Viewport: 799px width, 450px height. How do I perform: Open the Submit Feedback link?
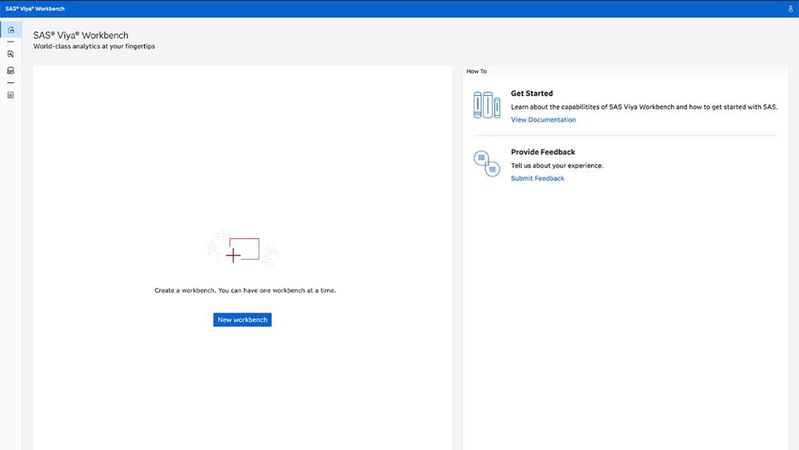pyautogui.click(x=537, y=178)
